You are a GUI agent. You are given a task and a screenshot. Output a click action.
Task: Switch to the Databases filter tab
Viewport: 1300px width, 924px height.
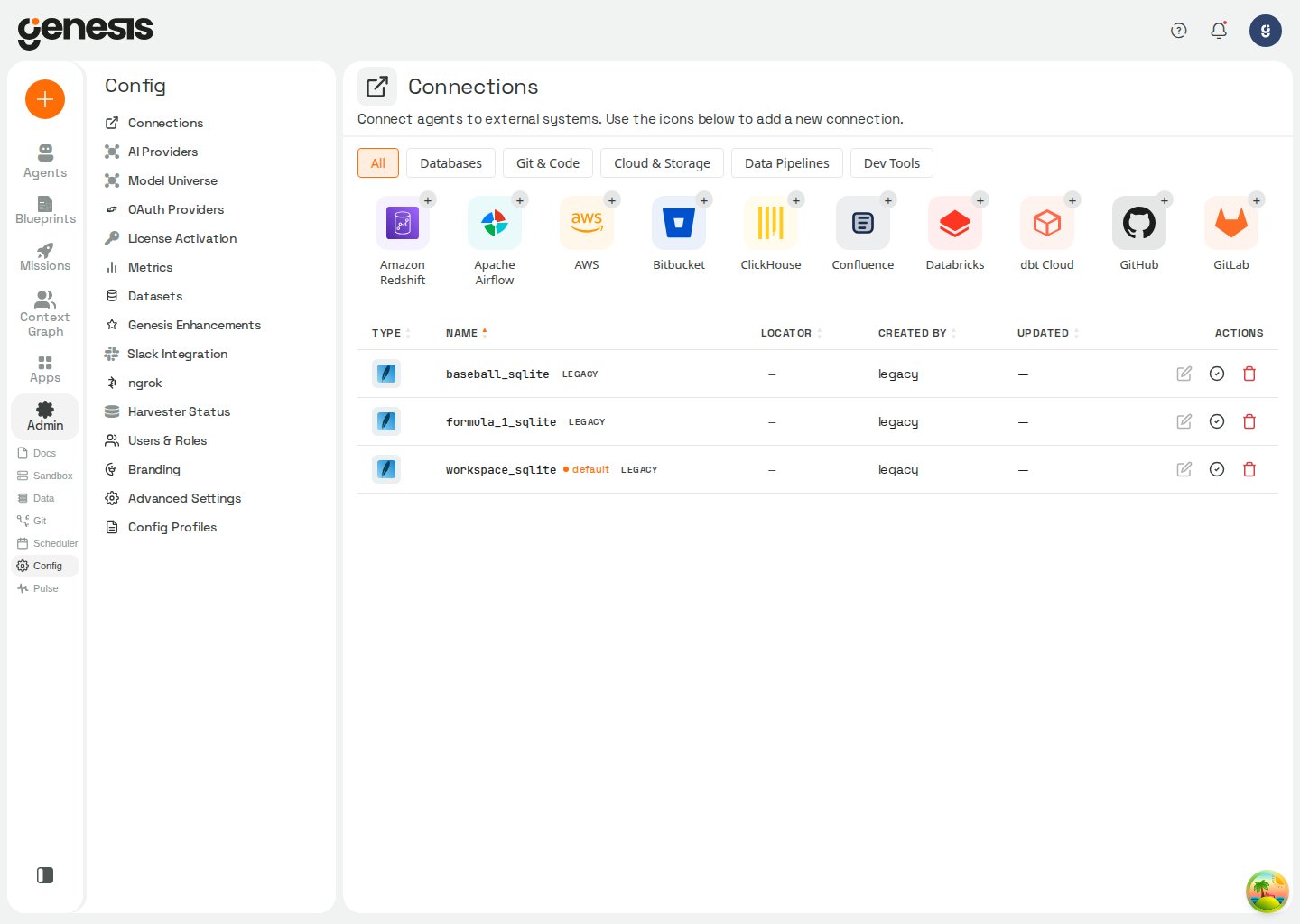[450, 163]
